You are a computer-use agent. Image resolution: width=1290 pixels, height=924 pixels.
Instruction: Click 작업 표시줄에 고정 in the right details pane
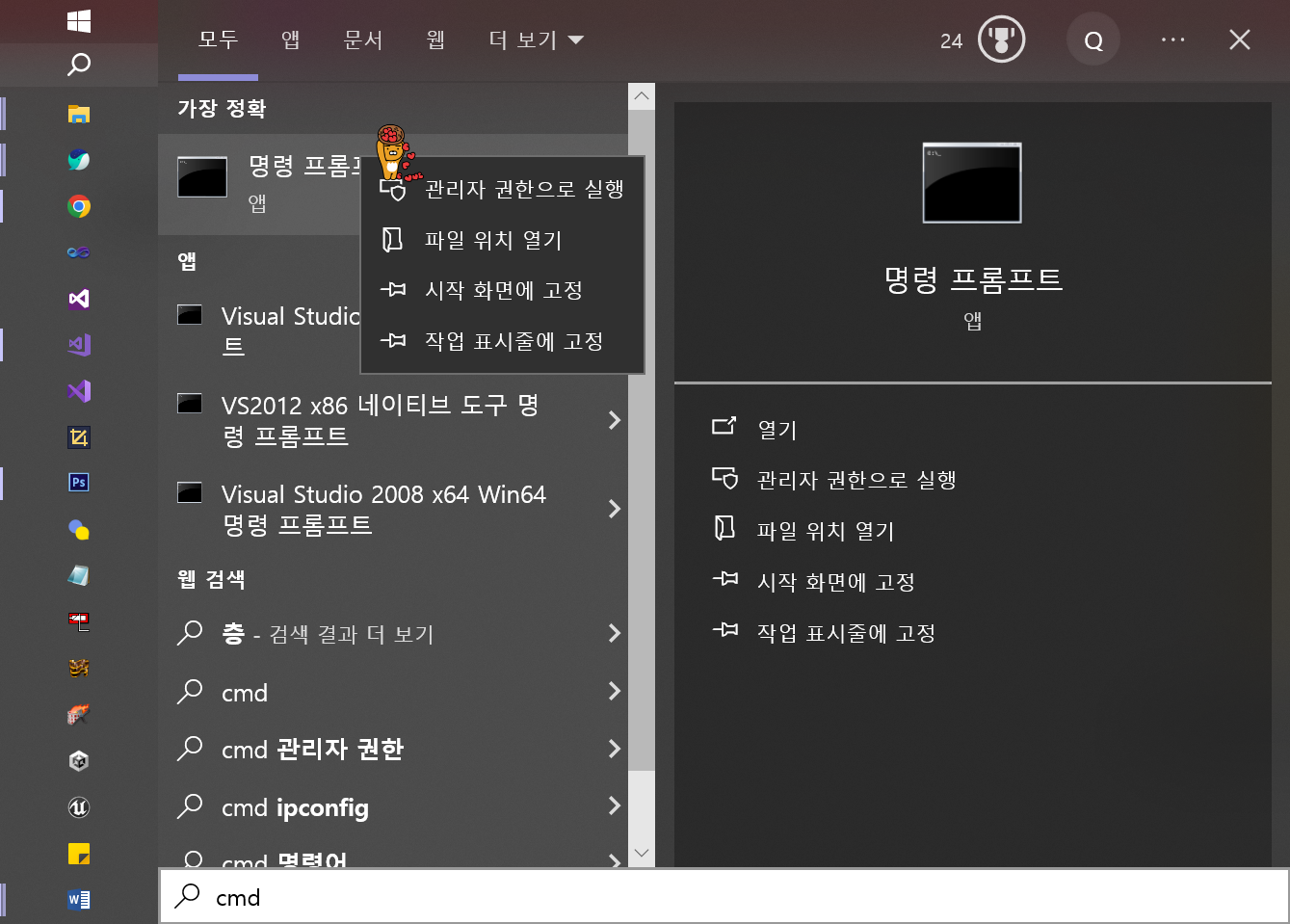846,633
